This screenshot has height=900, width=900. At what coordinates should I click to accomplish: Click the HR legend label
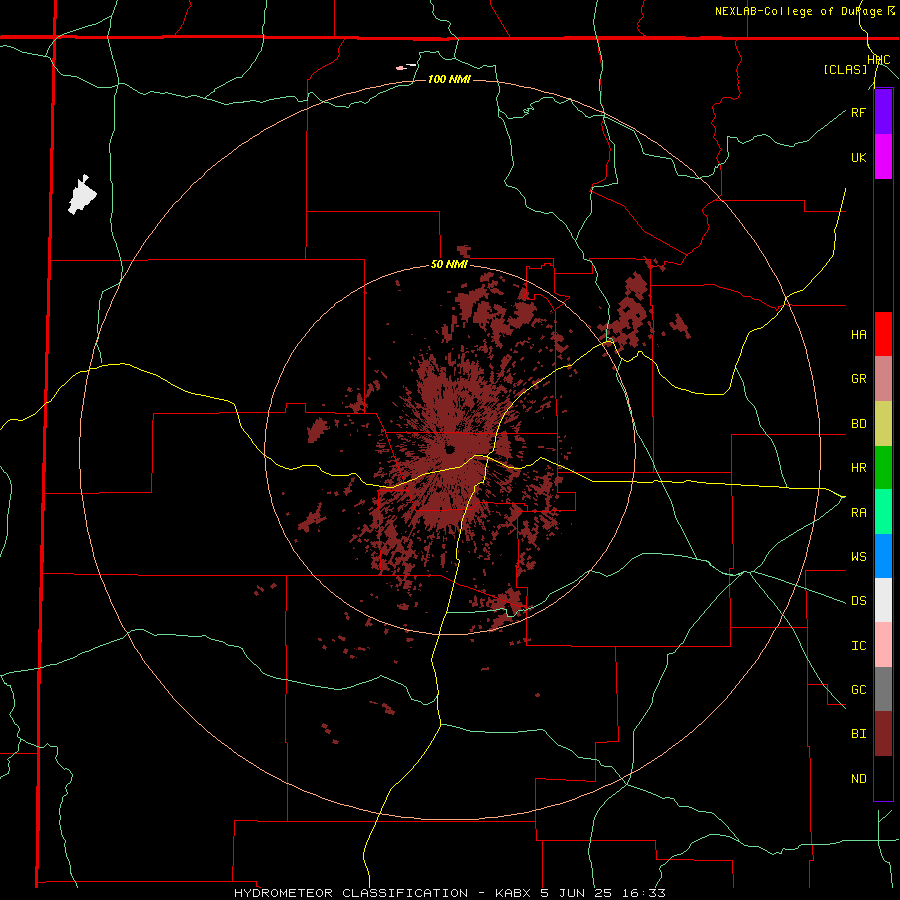click(858, 468)
